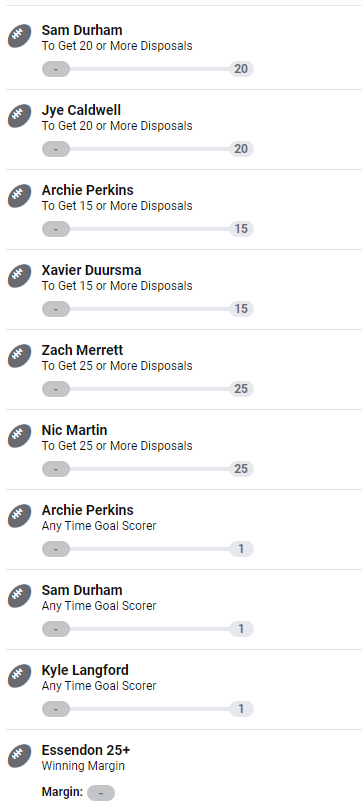Click football icon beside Nic Martin
Viewport: 362px width, 806px height.
[x=20, y=436]
